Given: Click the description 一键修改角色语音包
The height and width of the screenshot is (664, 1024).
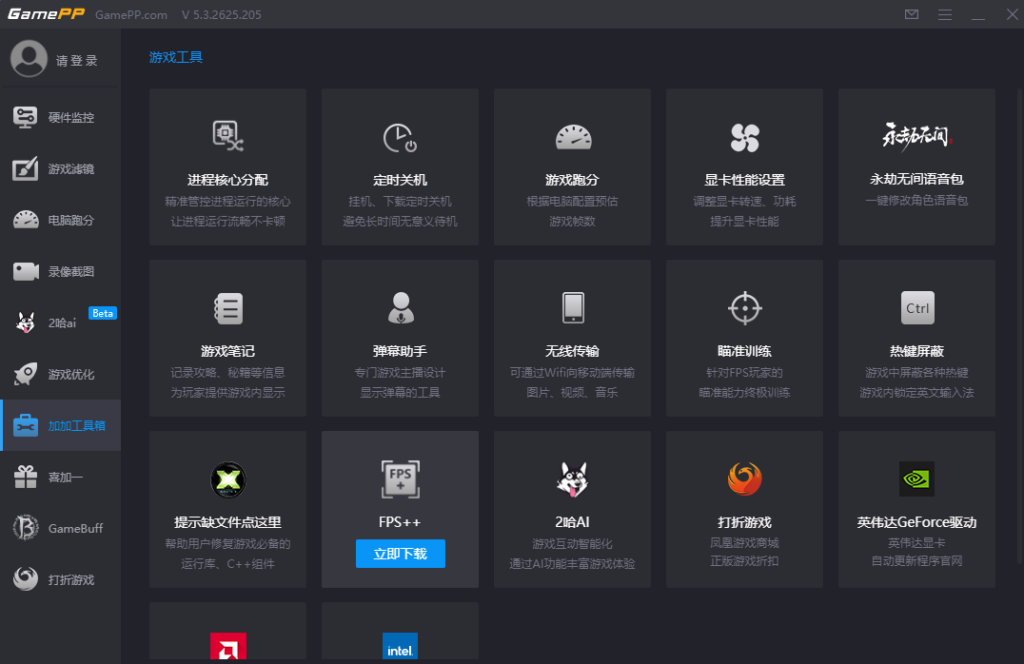Looking at the screenshot, I should click(917, 200).
